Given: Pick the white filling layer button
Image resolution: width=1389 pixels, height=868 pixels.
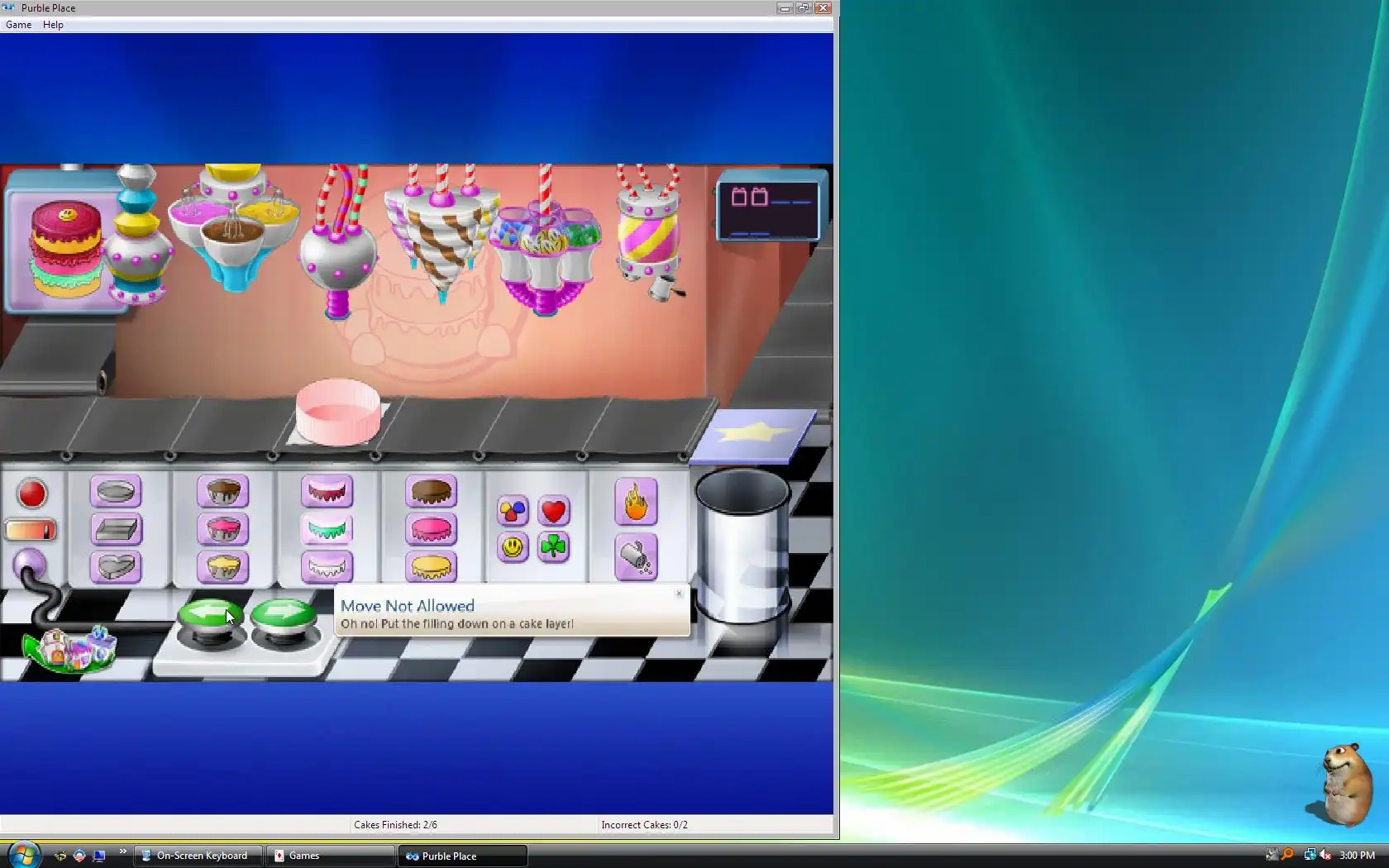Looking at the screenshot, I should tap(327, 567).
